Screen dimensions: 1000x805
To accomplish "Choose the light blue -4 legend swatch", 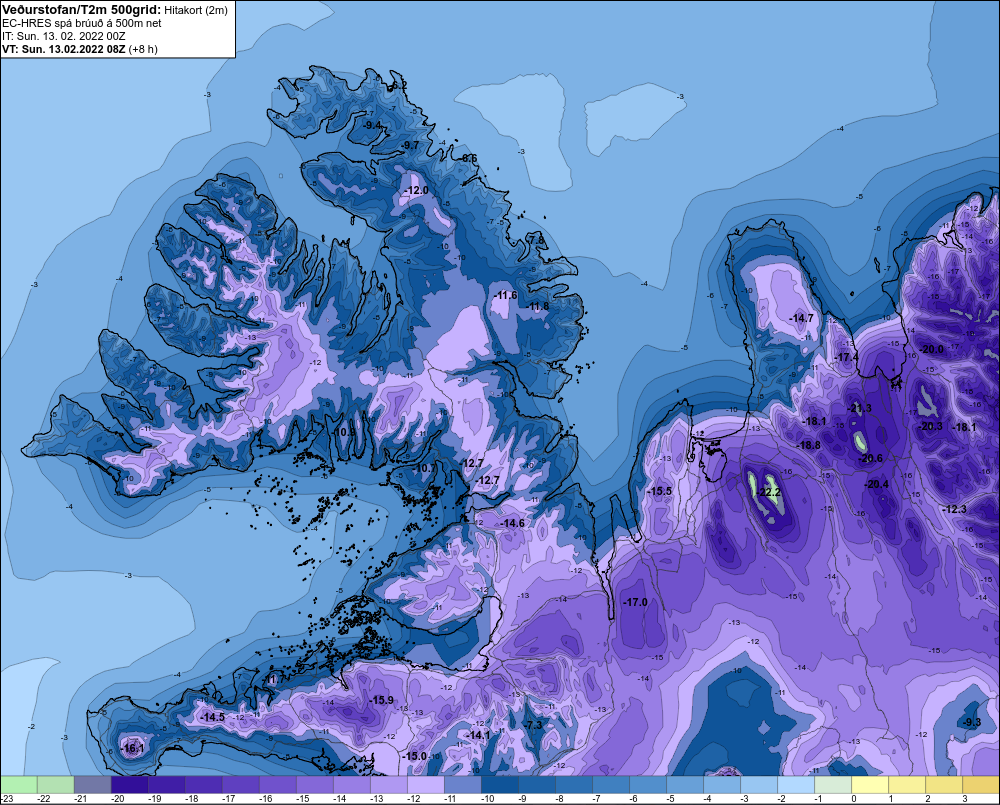I will (722, 784).
